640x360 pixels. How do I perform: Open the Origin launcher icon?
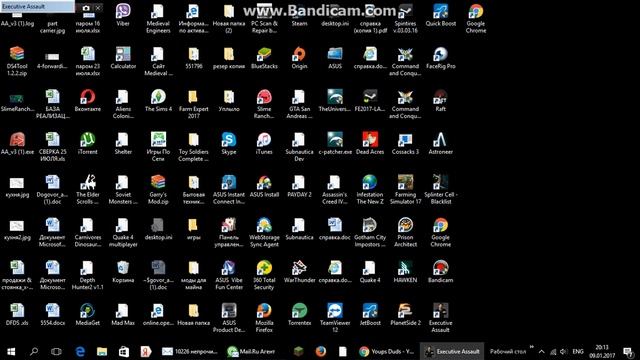tap(299, 58)
